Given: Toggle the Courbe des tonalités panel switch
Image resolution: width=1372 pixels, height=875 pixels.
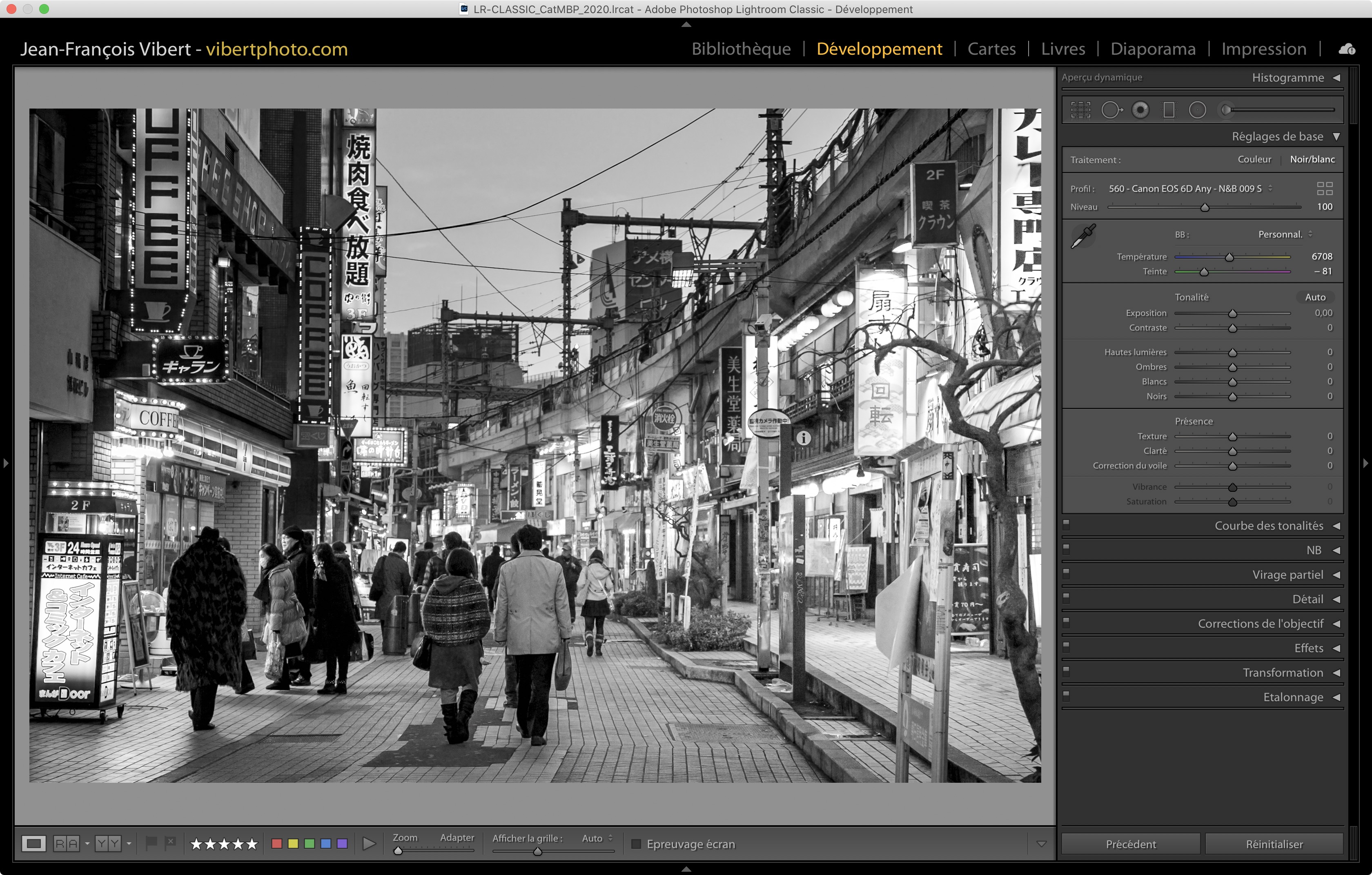Looking at the screenshot, I should point(1066,524).
